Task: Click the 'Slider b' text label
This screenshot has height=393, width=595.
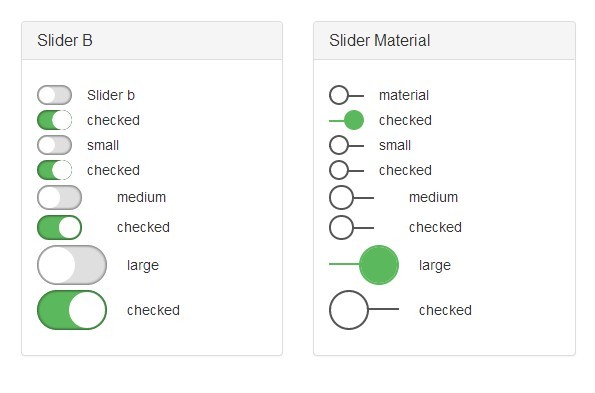Action: [x=111, y=95]
